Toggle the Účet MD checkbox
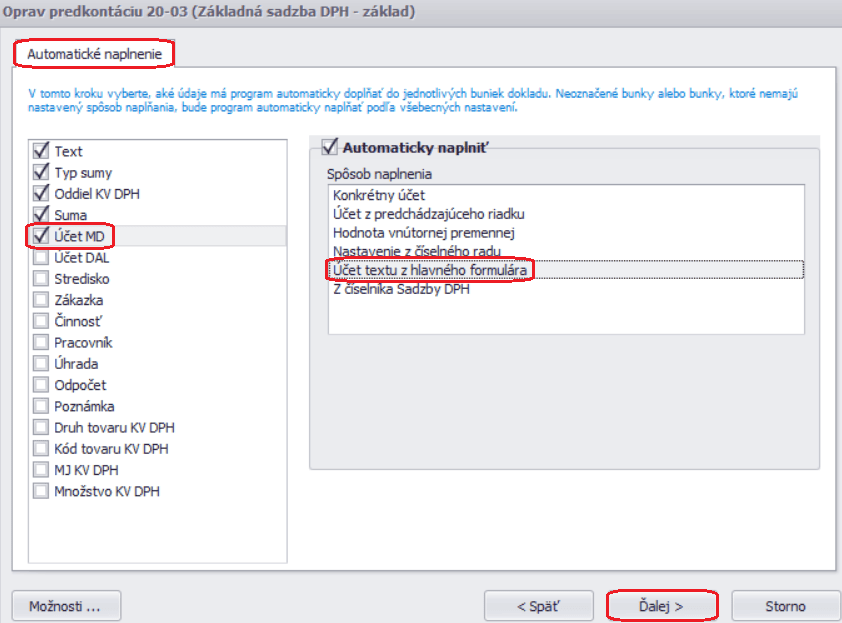Screen dimensions: 842x623 pyautogui.click(x=41, y=236)
